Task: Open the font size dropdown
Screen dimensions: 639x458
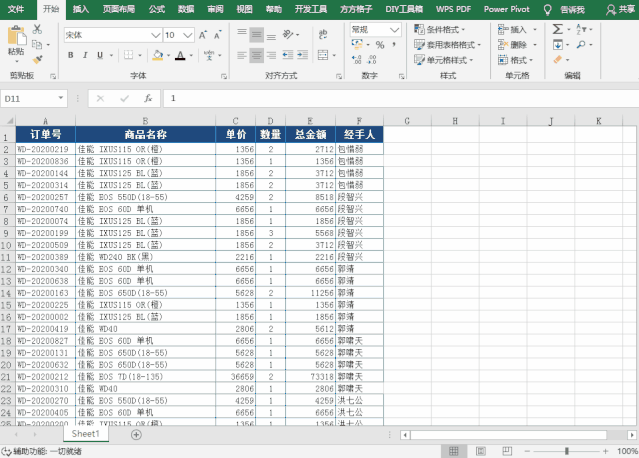Action: tap(187, 35)
